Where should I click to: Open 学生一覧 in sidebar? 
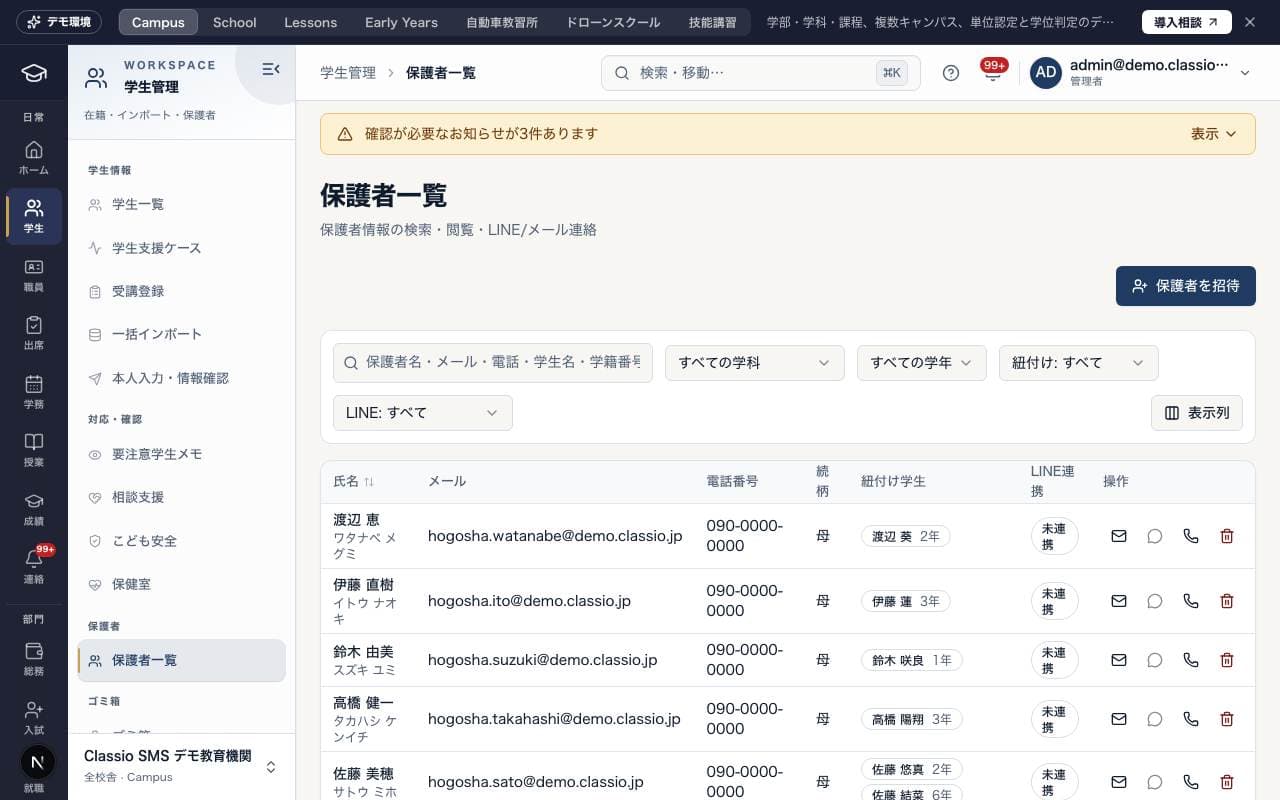point(181,204)
